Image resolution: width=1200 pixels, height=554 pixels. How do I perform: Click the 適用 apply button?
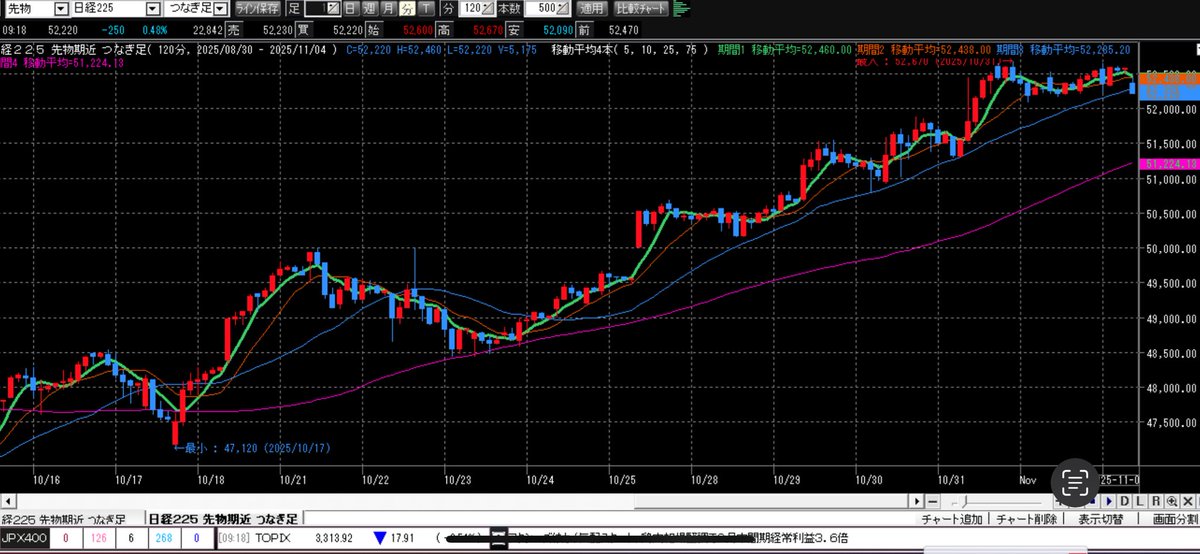[x=591, y=8]
